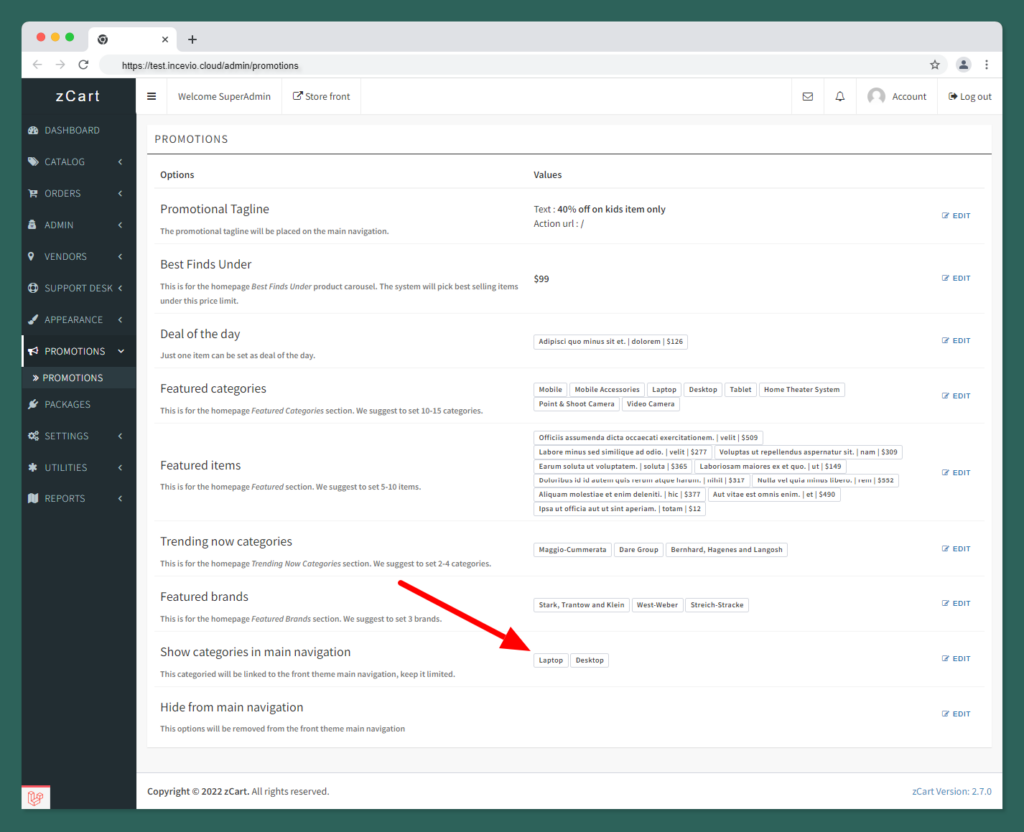
Task: Click the browser reload icon
Action: point(84,65)
